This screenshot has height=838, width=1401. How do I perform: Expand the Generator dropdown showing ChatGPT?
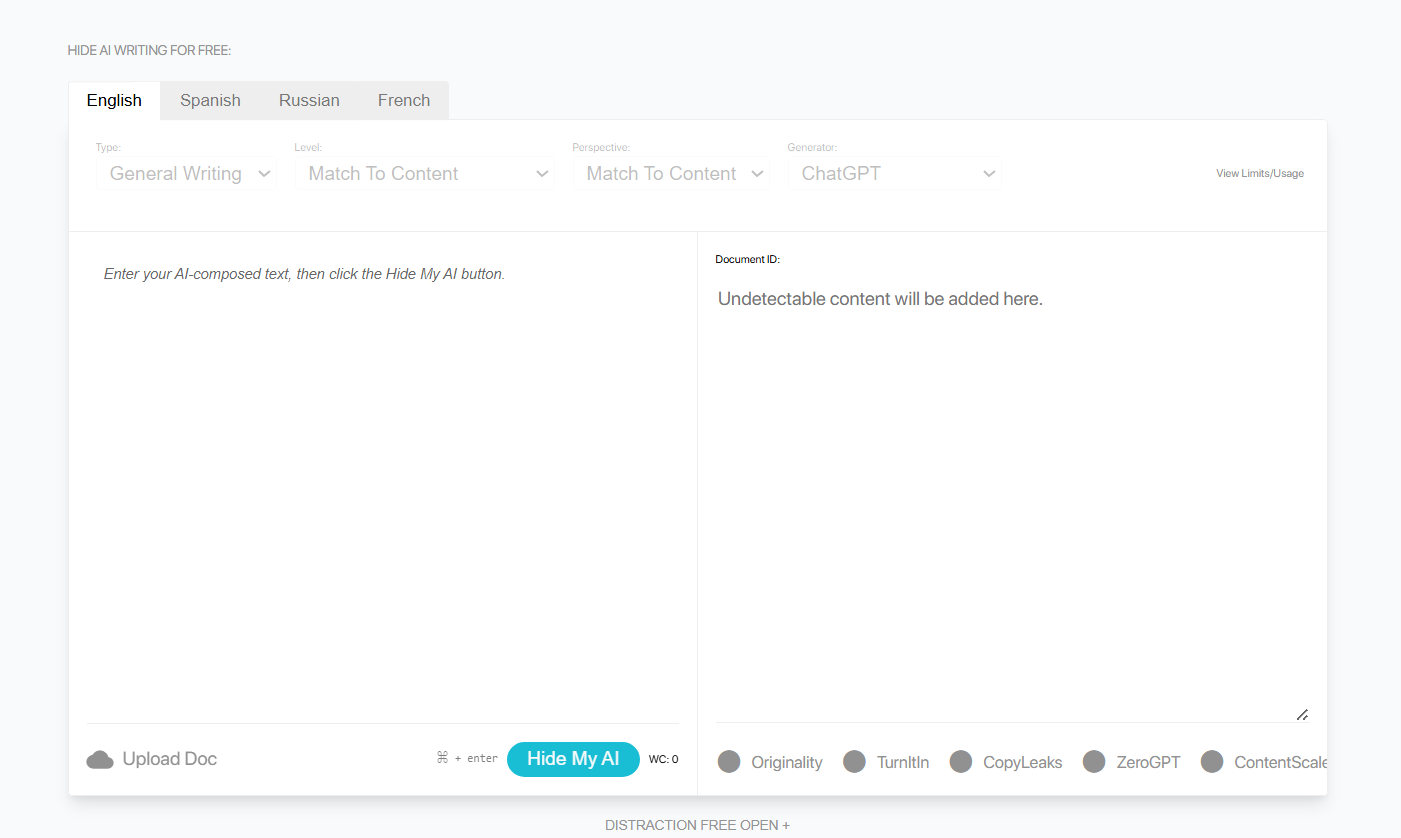tap(898, 174)
